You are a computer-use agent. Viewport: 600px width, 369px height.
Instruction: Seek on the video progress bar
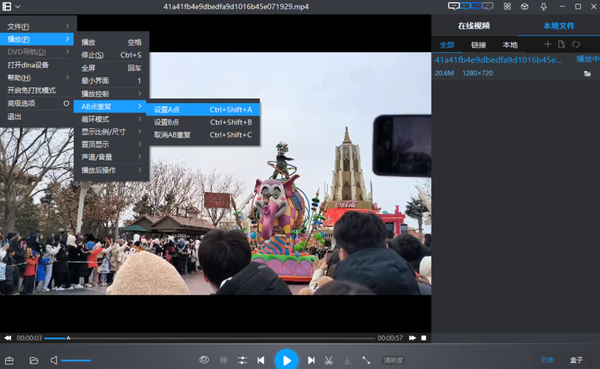[x=209, y=338]
